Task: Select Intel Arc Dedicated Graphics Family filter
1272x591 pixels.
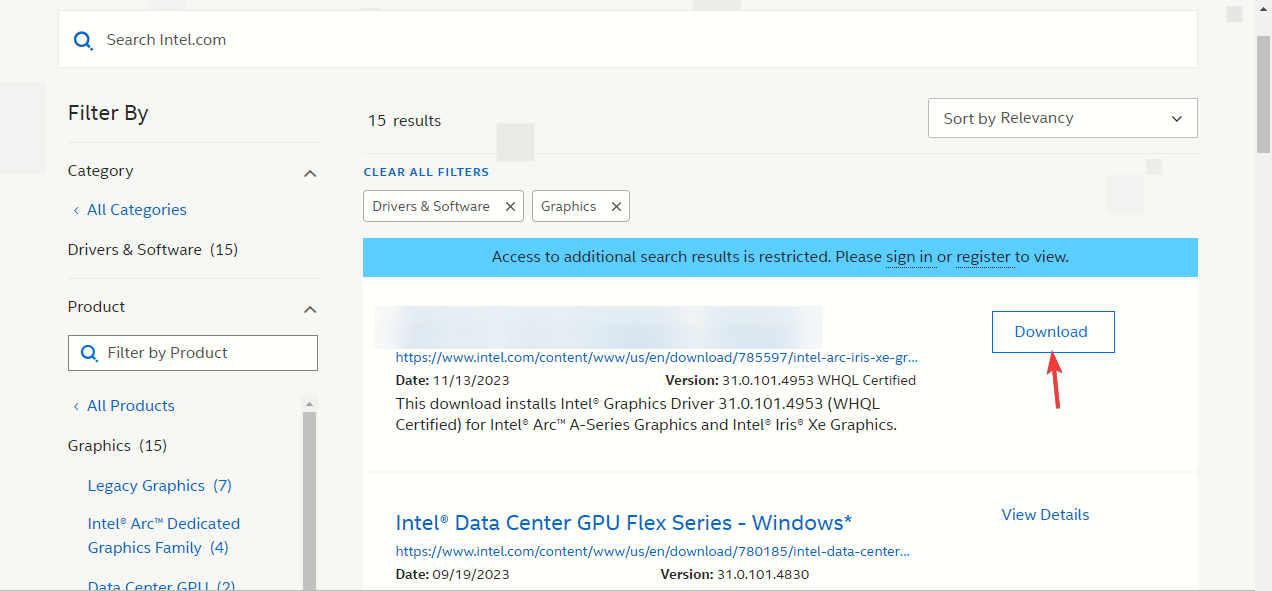Action: (163, 536)
